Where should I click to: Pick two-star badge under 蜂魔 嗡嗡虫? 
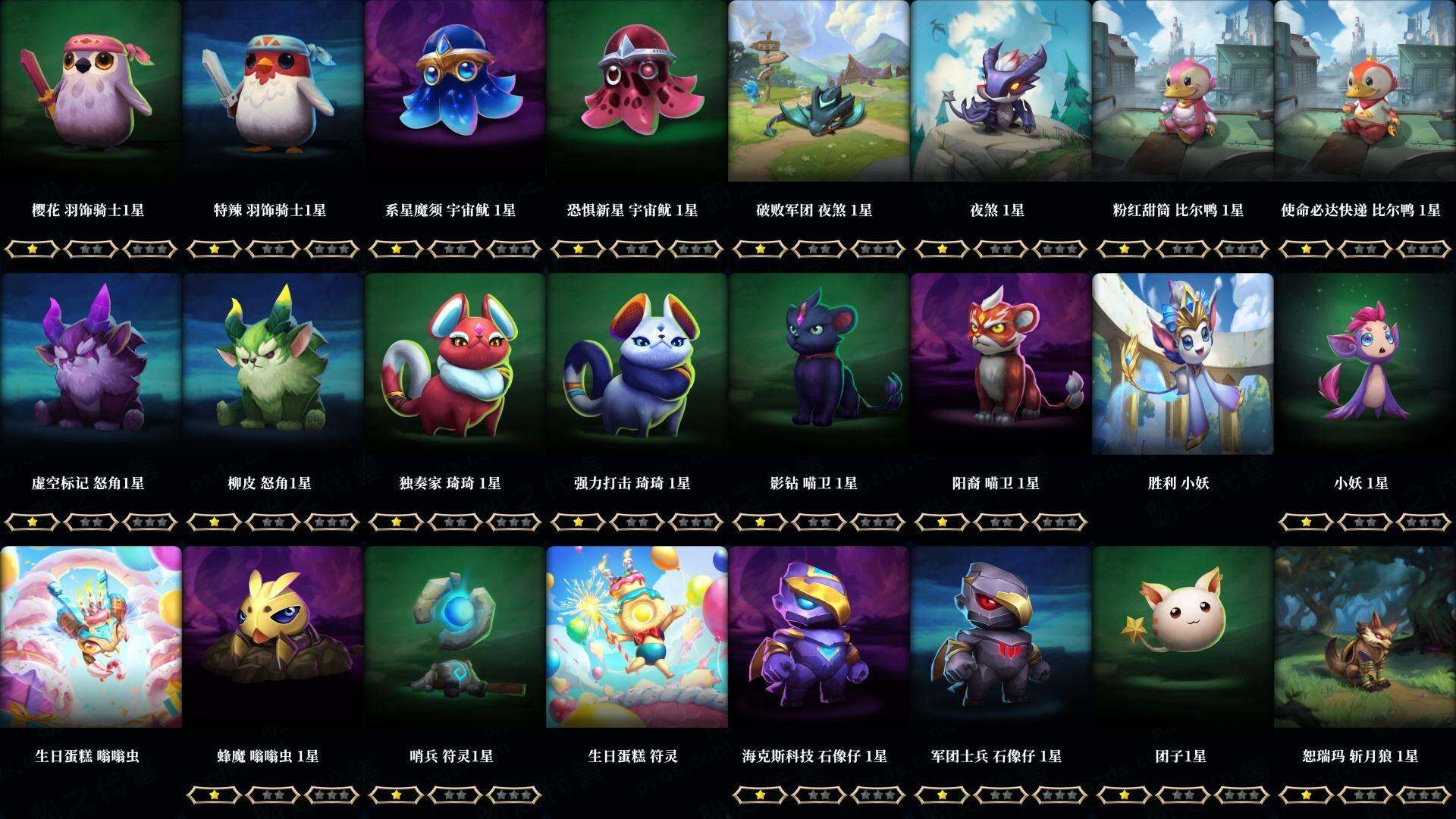pos(273,795)
